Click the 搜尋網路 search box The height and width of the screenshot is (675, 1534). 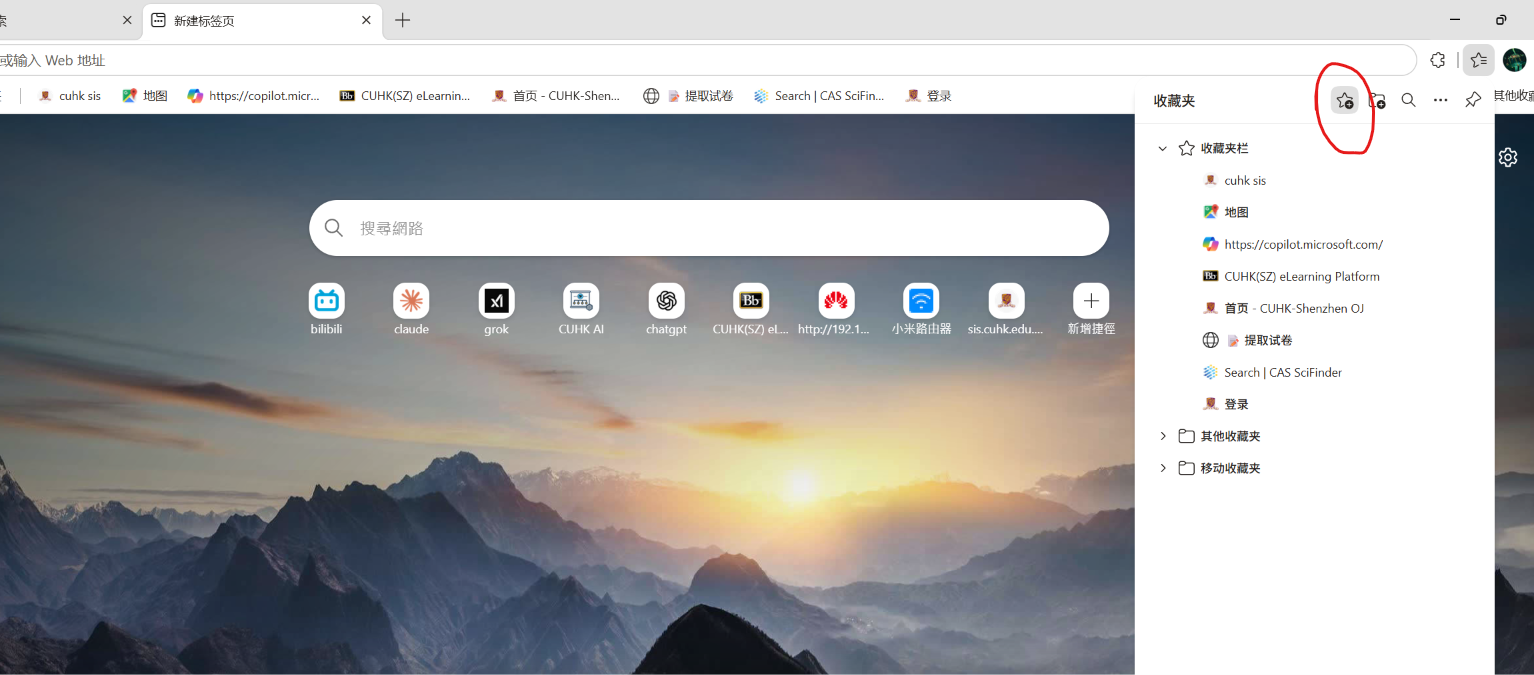point(709,228)
